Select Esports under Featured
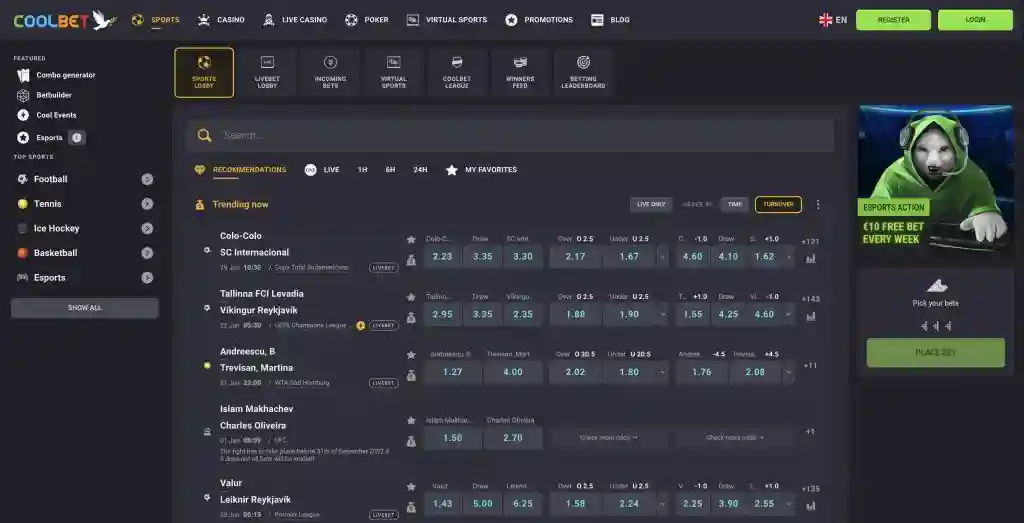The height and width of the screenshot is (523, 1024). [x=40, y=138]
